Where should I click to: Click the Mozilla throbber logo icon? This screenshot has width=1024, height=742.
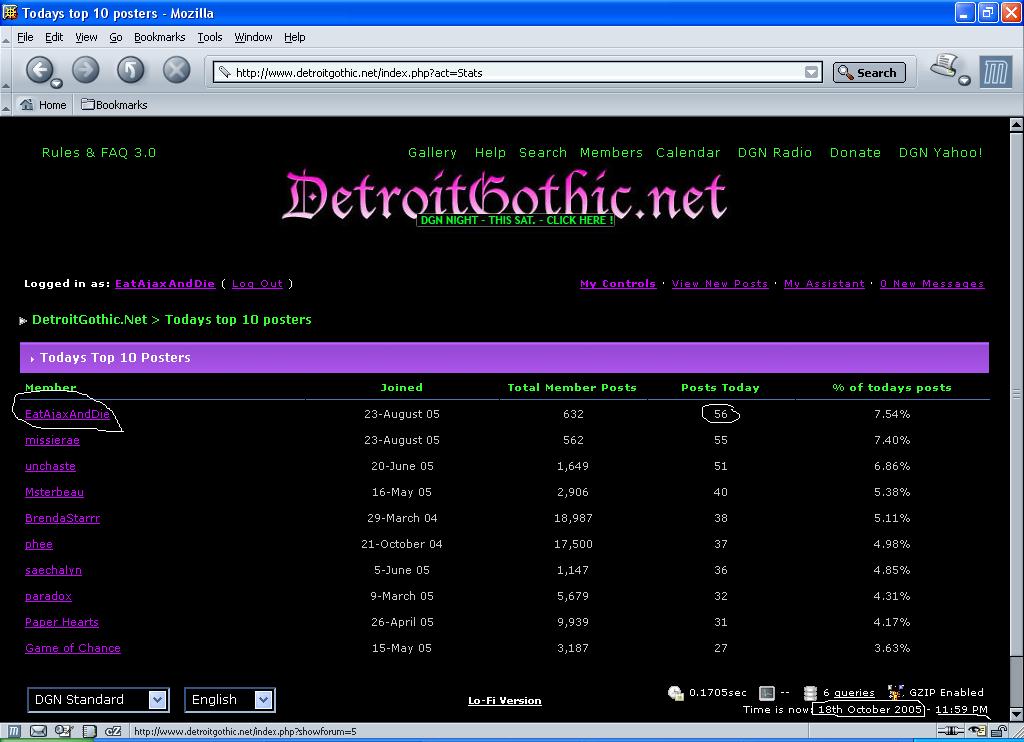995,72
